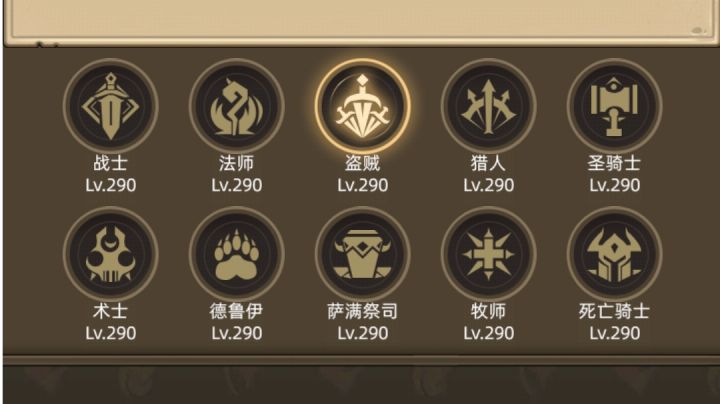The height and width of the screenshot is (404, 720).
Task: Select the Paladin (圣骑士) hammer icon
Action: (614, 106)
